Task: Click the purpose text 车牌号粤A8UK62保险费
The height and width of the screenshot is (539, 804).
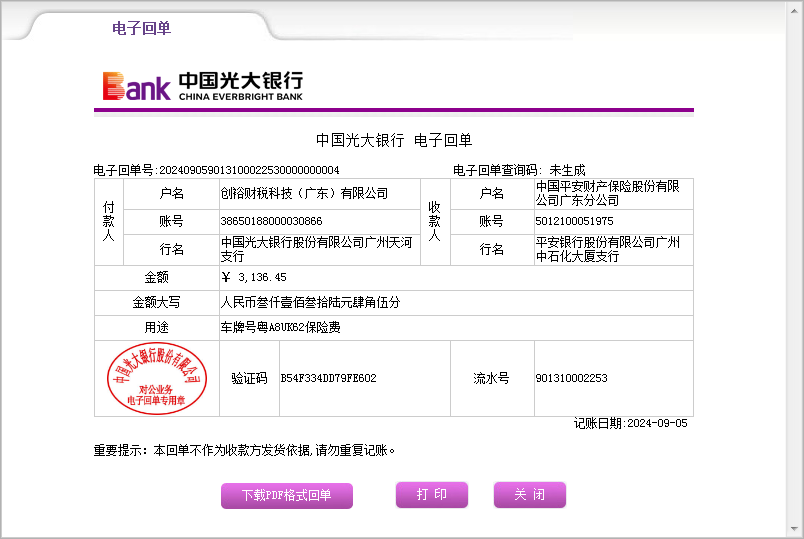Action: pyautogui.click(x=287, y=327)
